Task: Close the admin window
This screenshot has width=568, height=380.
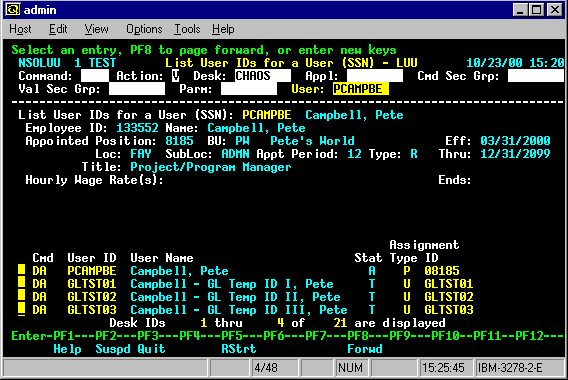Action: pos(554,10)
